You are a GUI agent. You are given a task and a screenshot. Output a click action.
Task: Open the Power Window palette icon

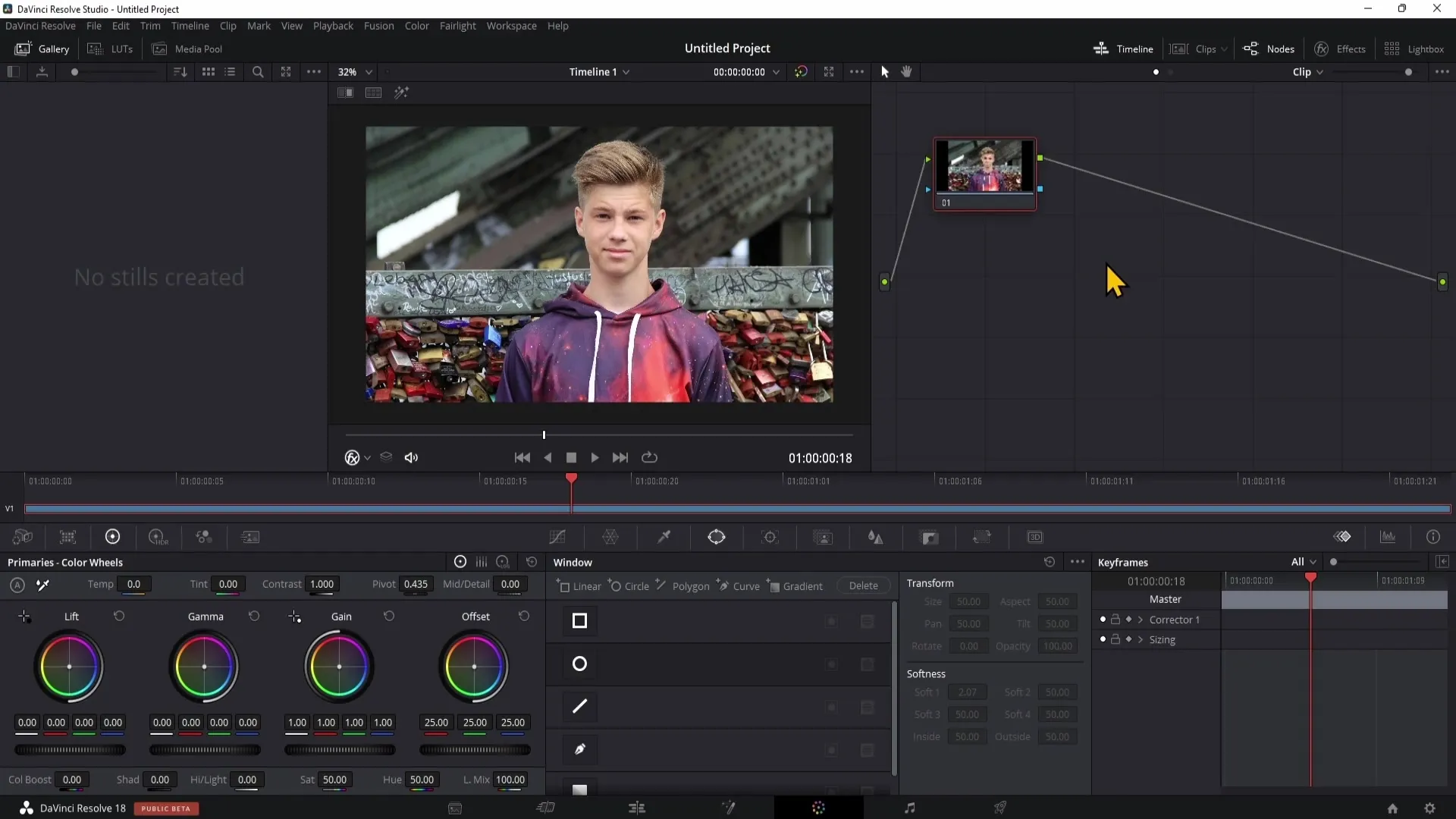point(717,537)
